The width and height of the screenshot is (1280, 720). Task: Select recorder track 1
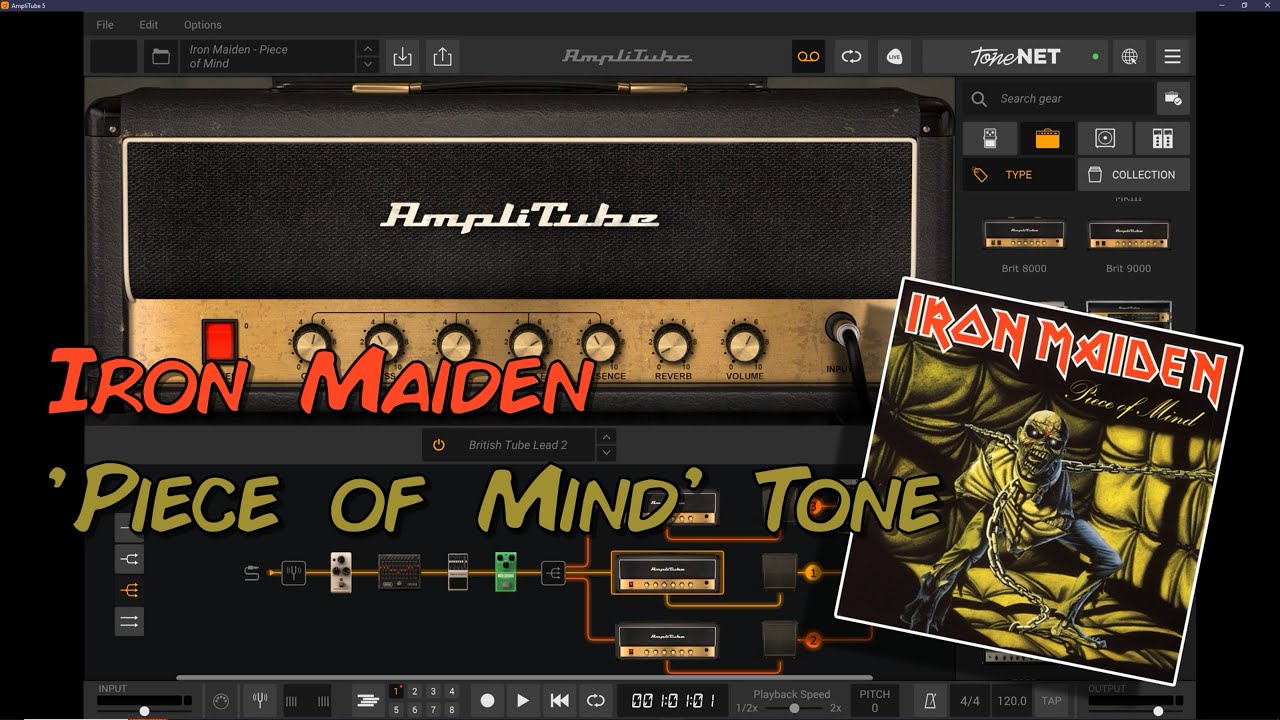[396, 691]
